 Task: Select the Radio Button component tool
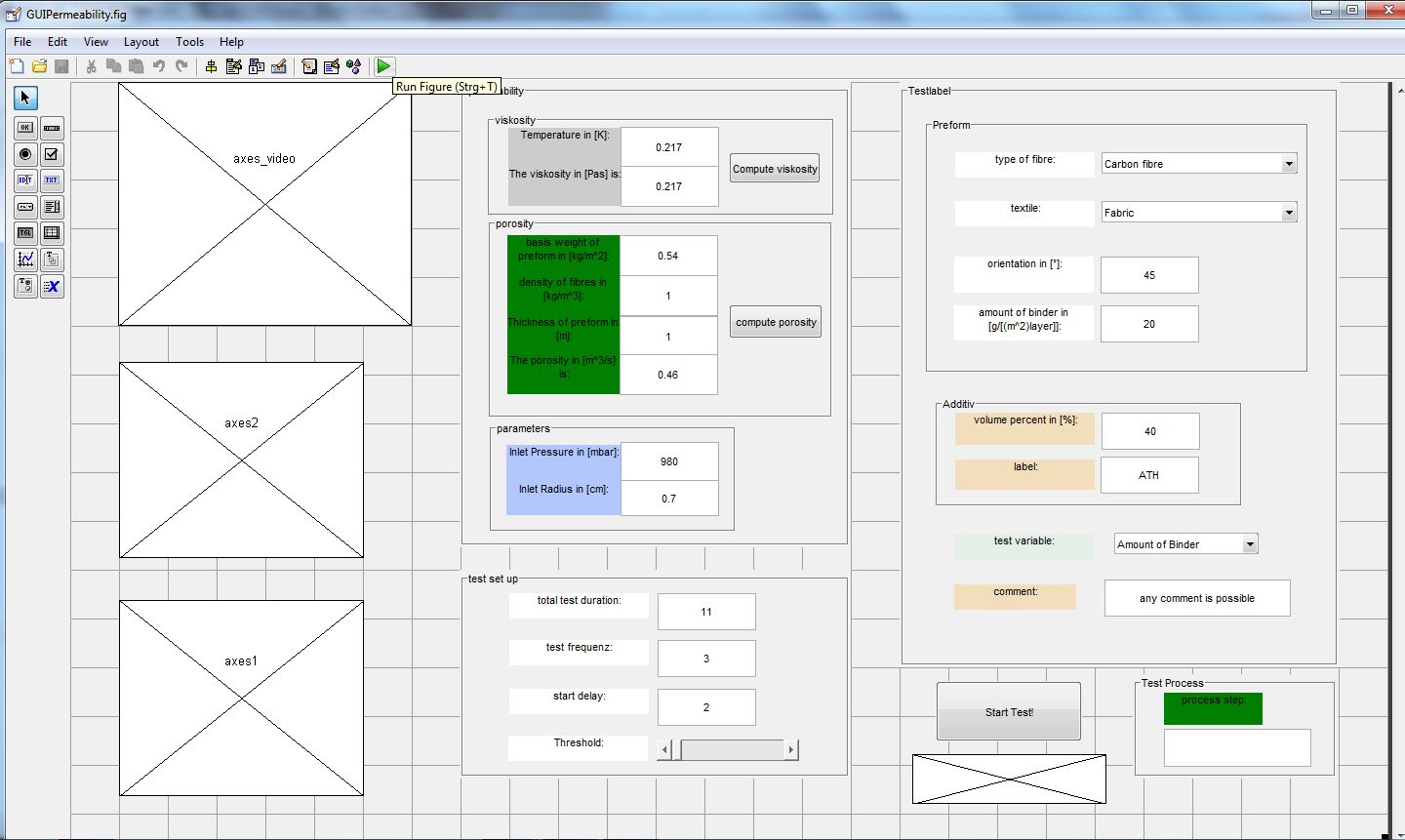pos(25,154)
